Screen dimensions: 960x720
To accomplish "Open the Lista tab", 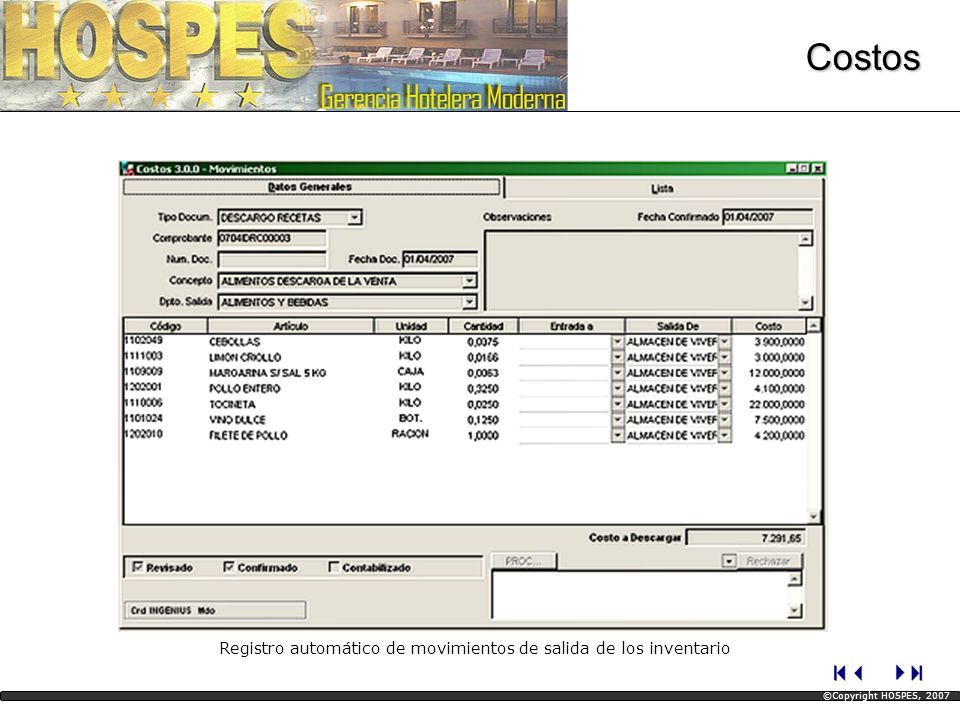I will pos(662,189).
